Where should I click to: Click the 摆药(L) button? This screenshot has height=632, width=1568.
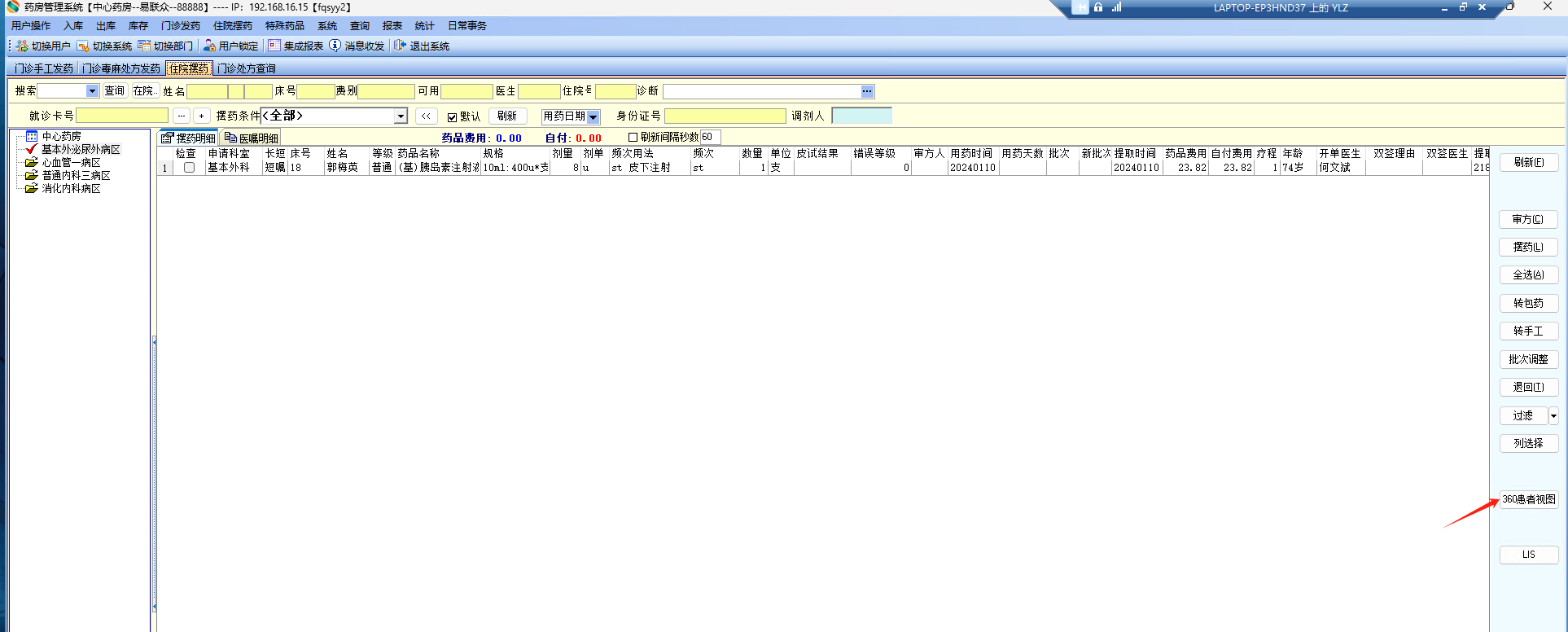tap(1529, 247)
